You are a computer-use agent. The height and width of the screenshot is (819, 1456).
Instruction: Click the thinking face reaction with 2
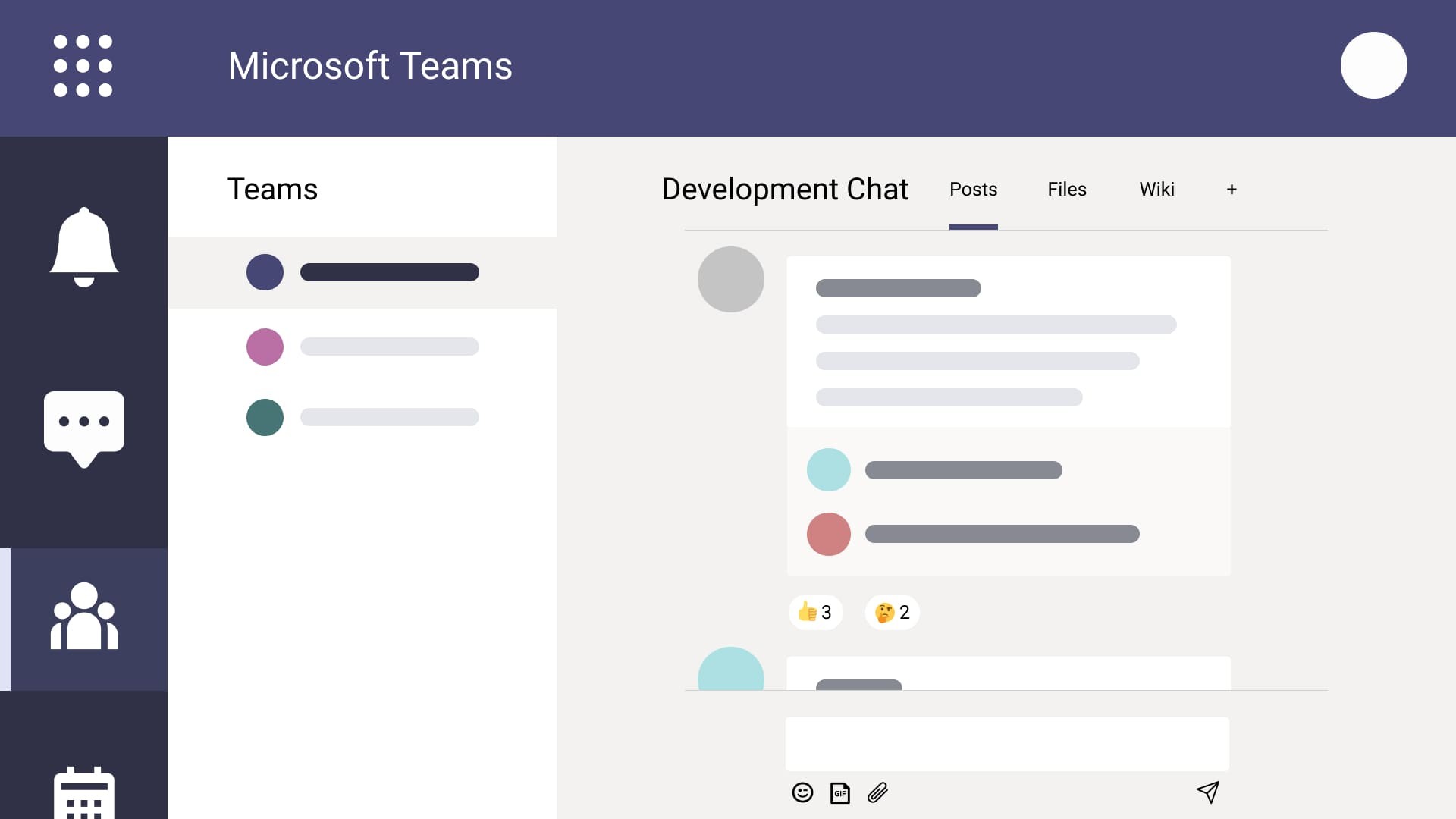click(893, 612)
